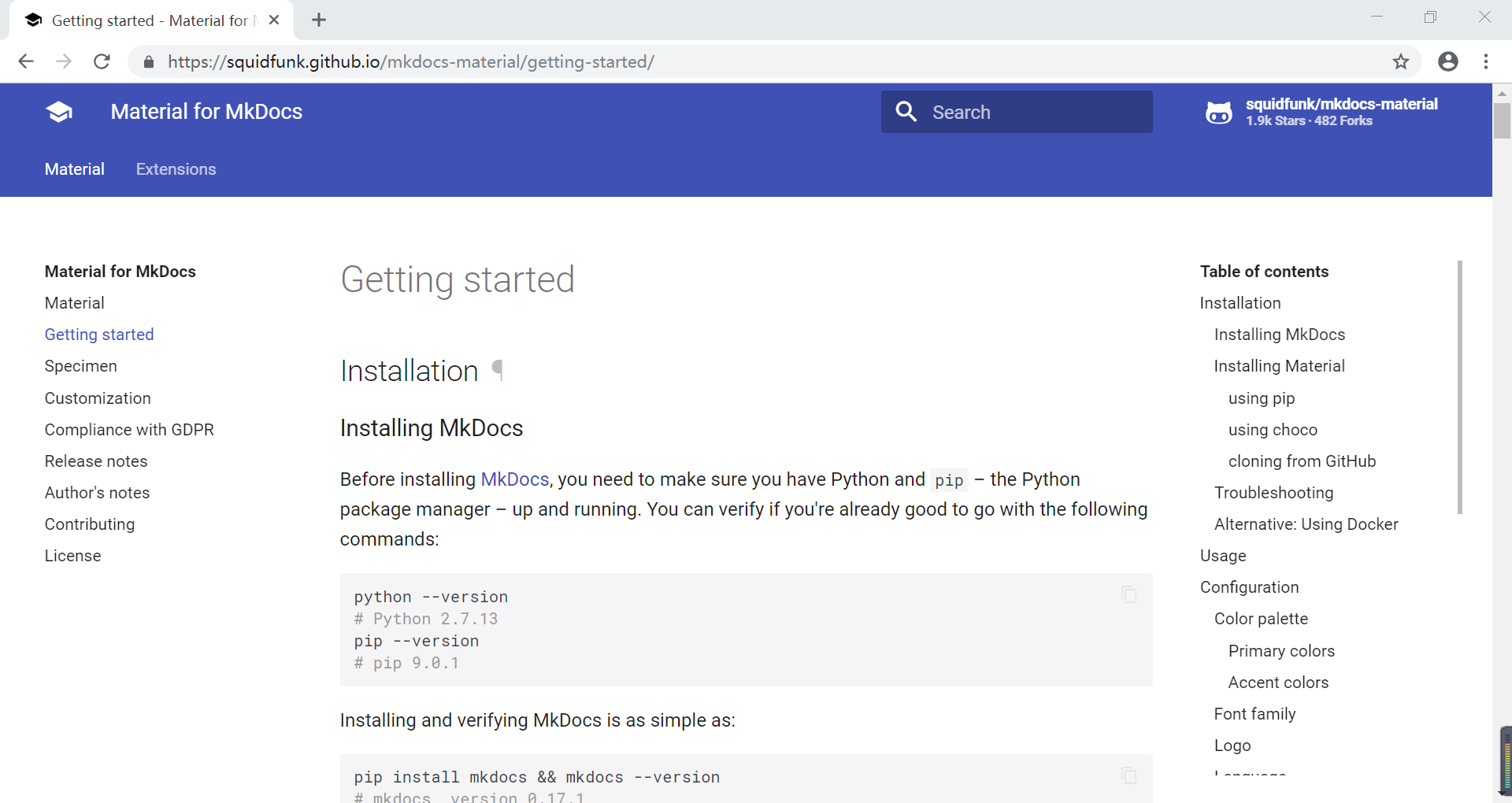The height and width of the screenshot is (803, 1512).
Task: Select Getting started in the left navigation
Action: (99, 335)
